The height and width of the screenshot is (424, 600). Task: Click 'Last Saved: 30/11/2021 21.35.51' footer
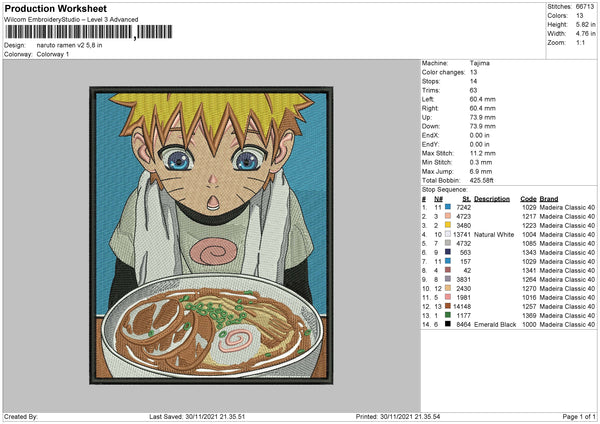pos(197,416)
